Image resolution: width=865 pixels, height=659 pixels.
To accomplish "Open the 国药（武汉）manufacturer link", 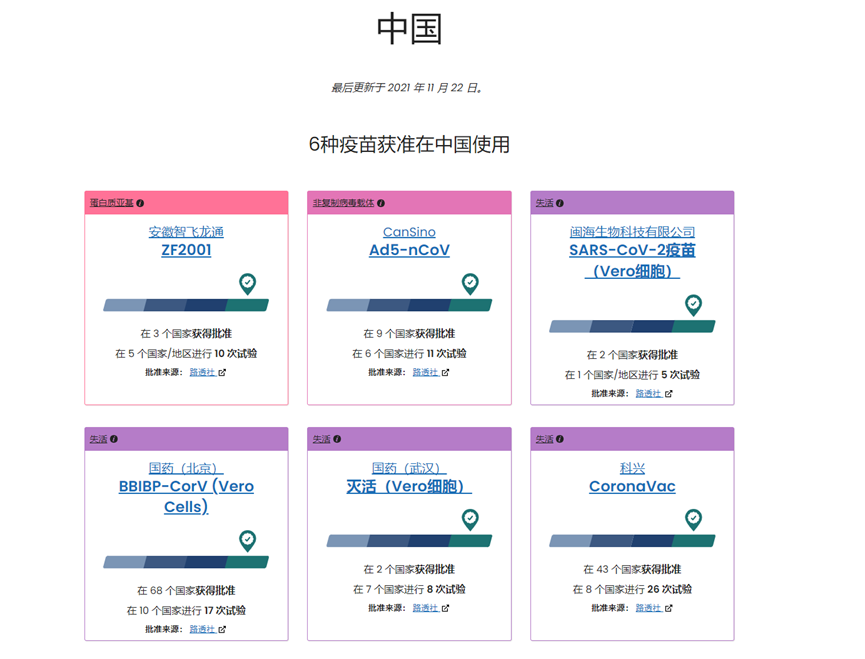I will (x=409, y=468).
